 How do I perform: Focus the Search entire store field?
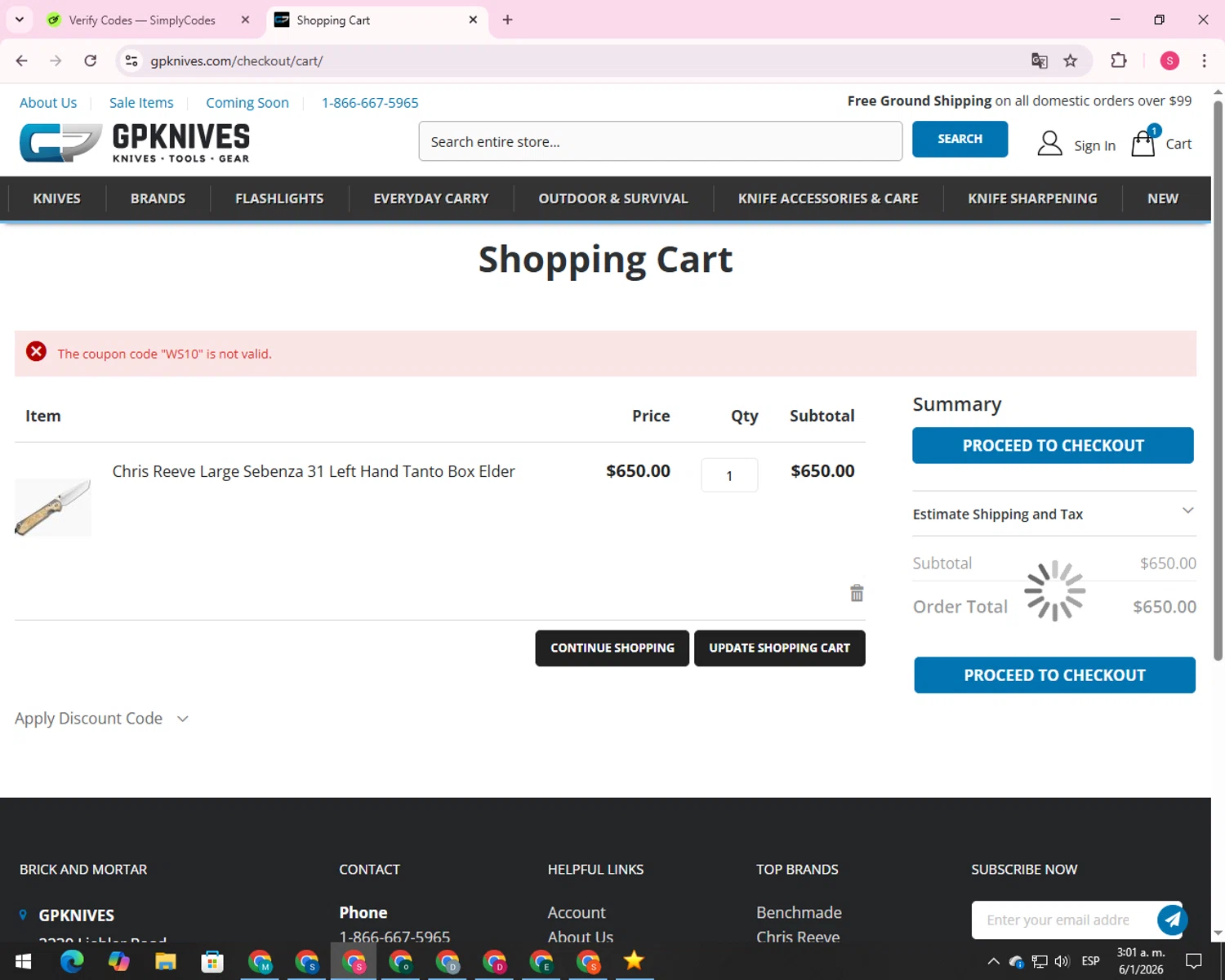pyautogui.click(x=661, y=141)
